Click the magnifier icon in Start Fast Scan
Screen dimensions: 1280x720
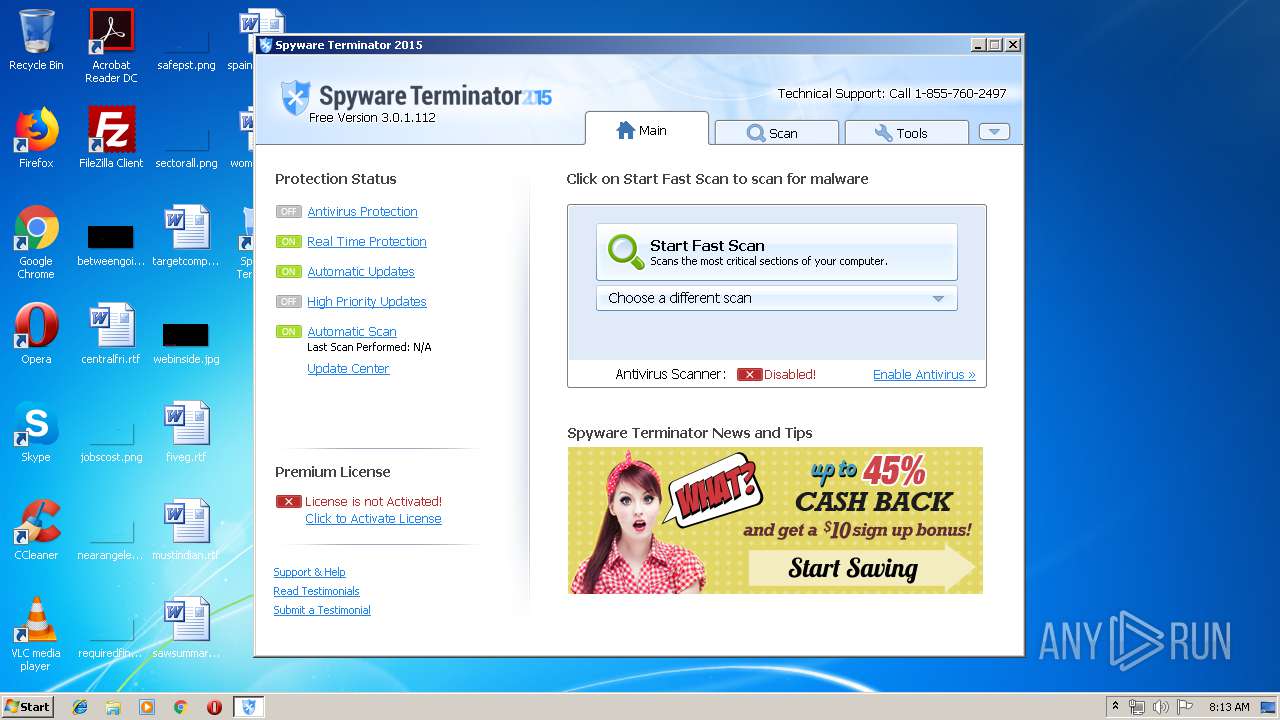pyautogui.click(x=626, y=252)
